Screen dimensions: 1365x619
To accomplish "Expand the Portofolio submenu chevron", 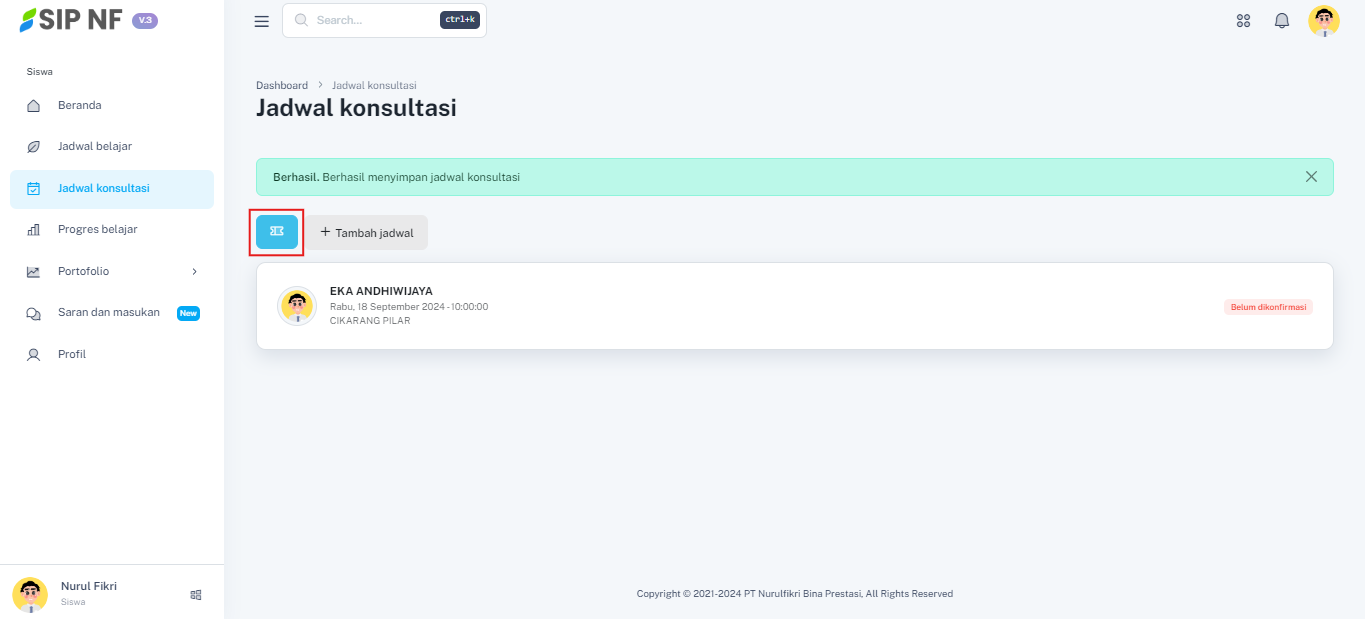I will tap(194, 271).
